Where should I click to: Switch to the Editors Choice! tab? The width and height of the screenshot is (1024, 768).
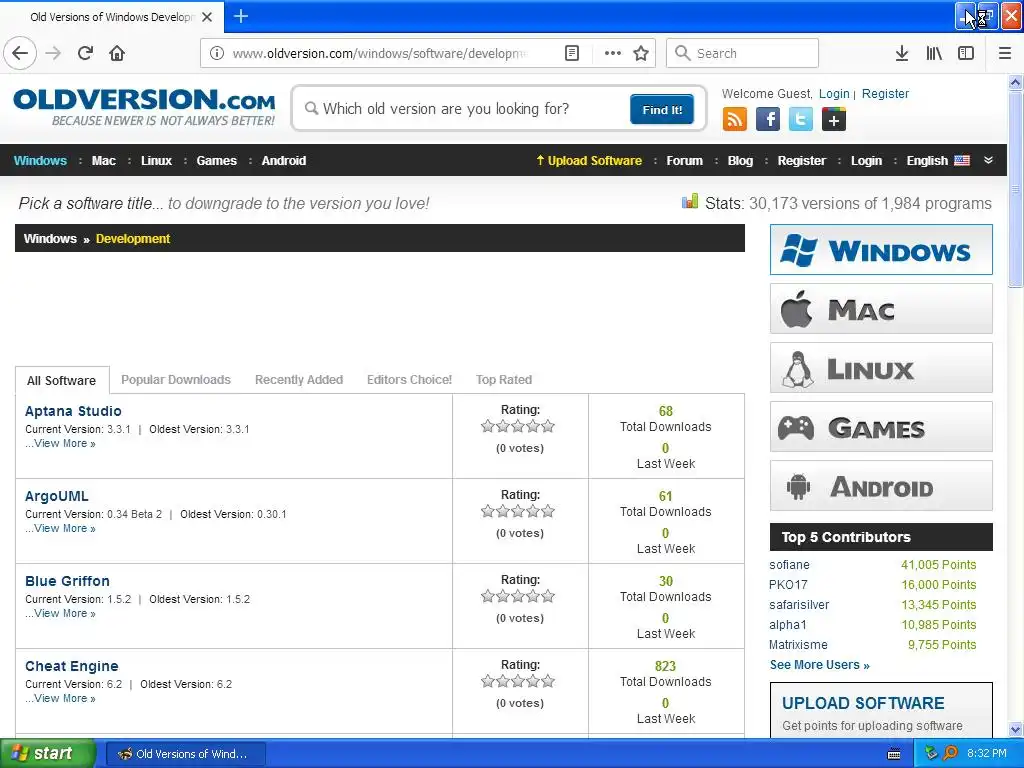pyautogui.click(x=409, y=379)
